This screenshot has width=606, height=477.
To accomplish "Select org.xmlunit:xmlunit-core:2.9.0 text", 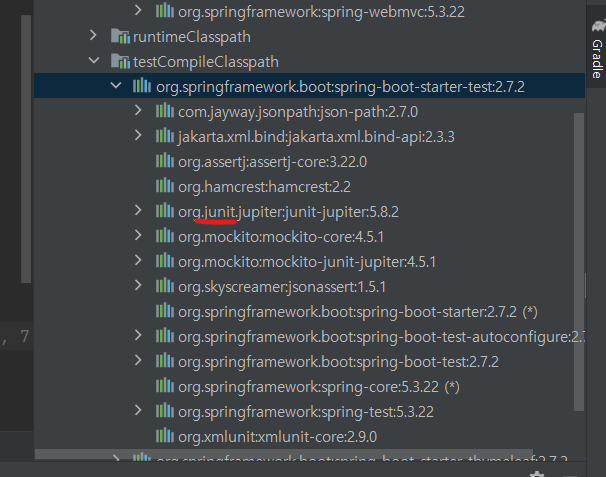I will tap(277, 437).
